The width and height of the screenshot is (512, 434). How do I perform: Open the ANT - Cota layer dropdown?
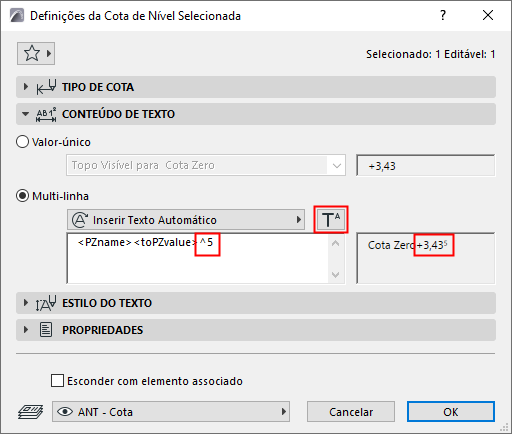click(171, 412)
